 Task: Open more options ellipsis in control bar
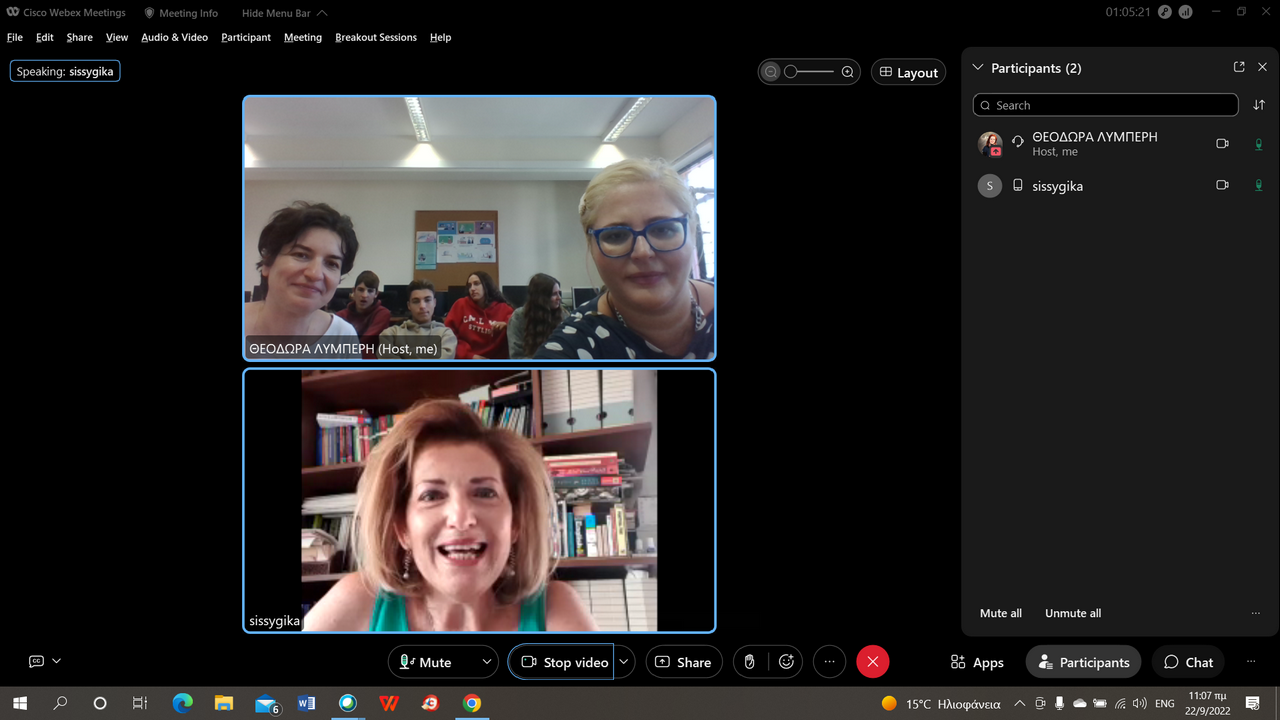[829, 662]
